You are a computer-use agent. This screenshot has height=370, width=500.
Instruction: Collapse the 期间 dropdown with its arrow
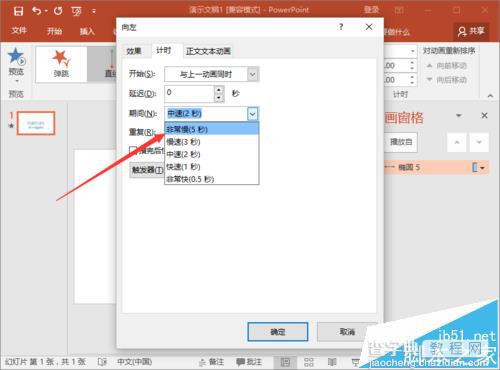click(x=253, y=114)
